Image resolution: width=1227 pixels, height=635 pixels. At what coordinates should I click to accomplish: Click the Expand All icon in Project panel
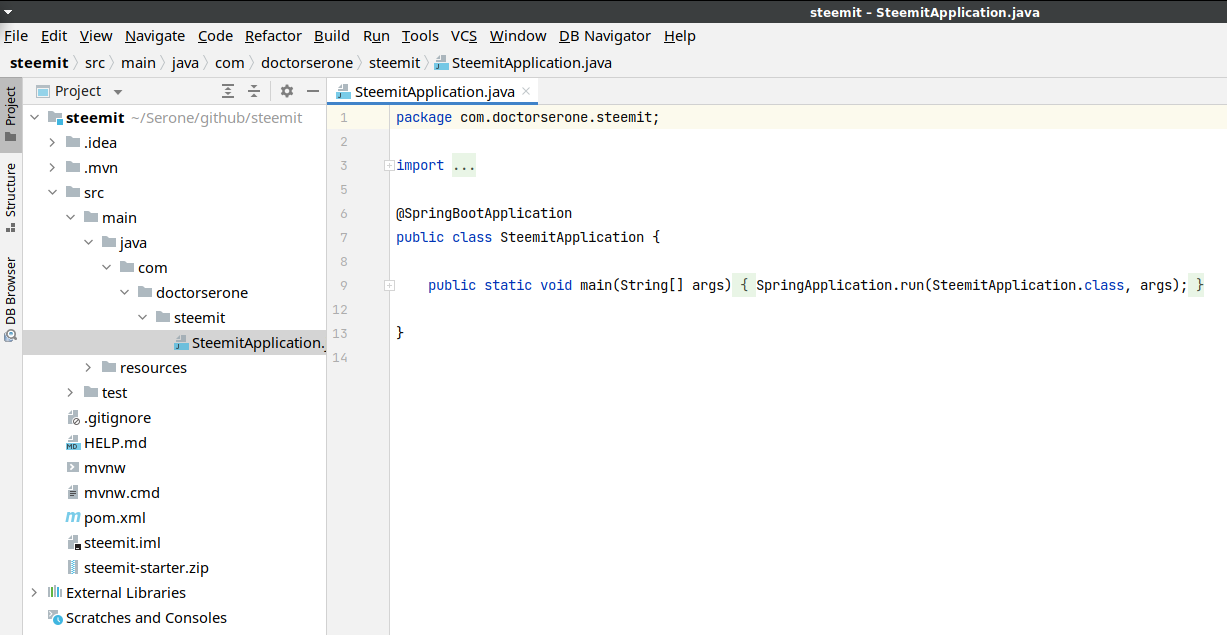(228, 91)
